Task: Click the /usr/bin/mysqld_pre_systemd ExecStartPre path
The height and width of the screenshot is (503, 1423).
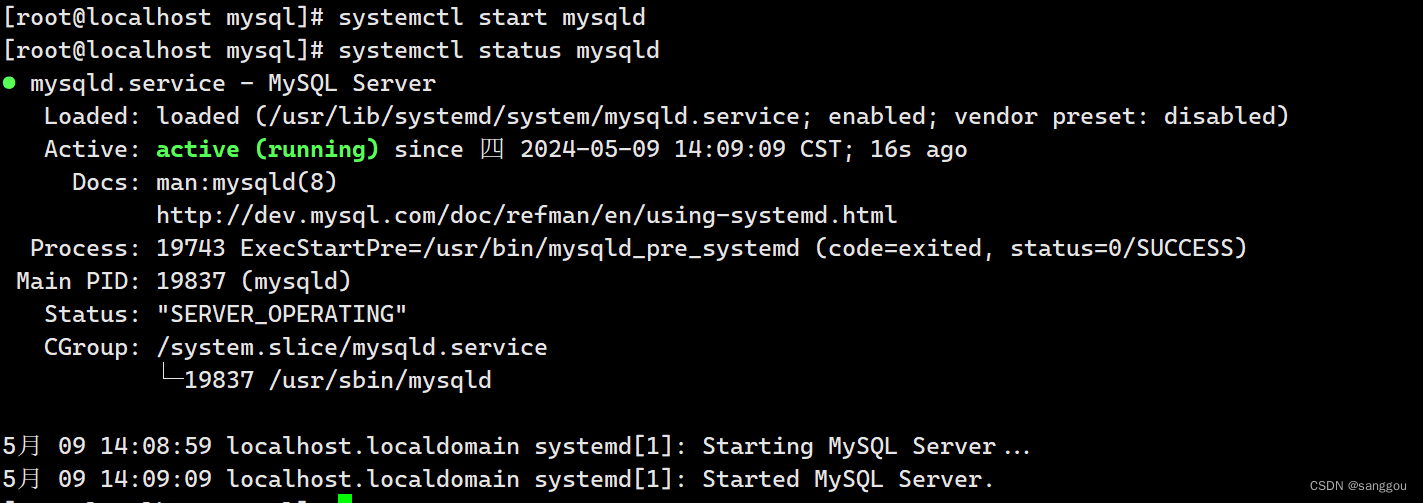Action: click(x=611, y=248)
